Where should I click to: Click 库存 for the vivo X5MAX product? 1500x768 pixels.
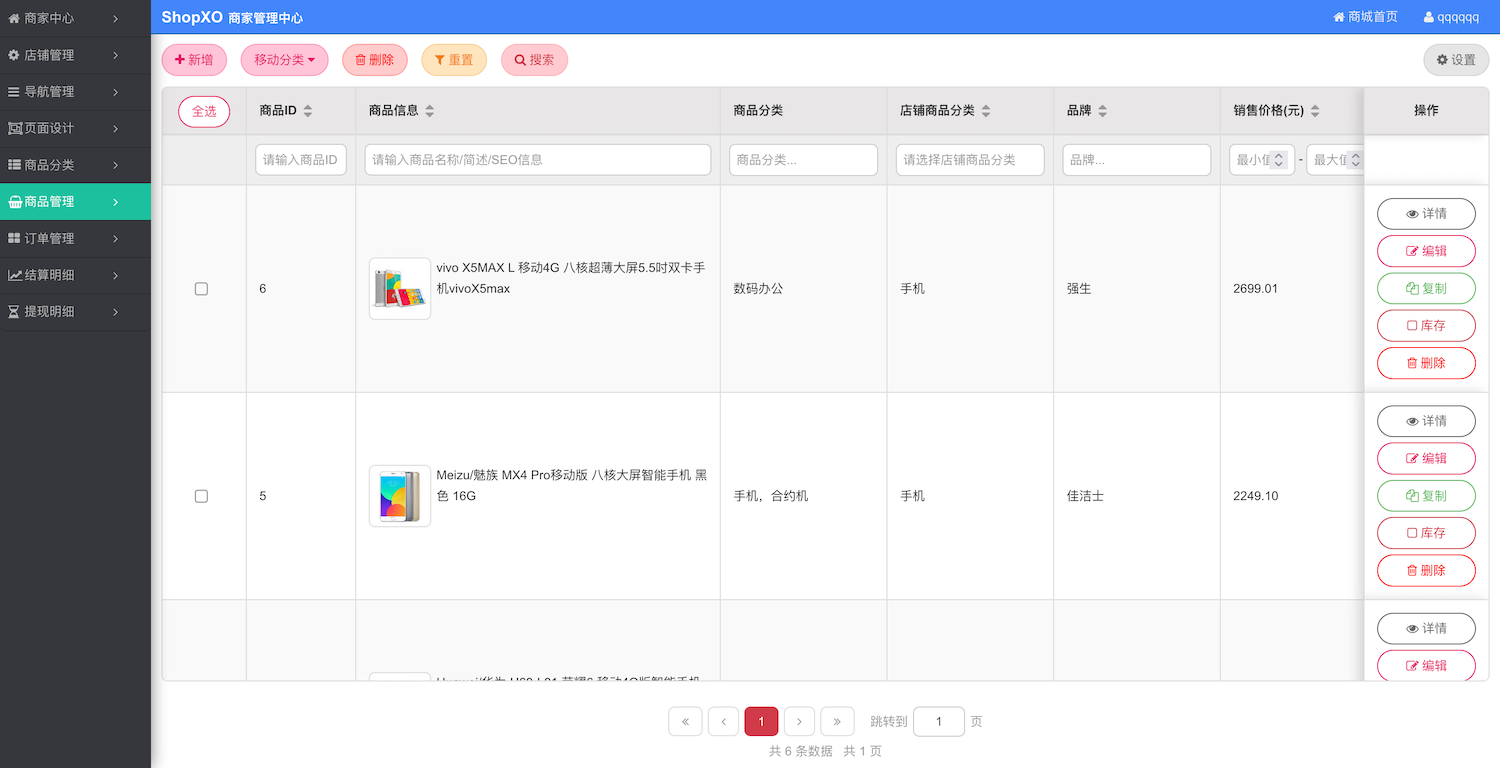pos(1426,326)
